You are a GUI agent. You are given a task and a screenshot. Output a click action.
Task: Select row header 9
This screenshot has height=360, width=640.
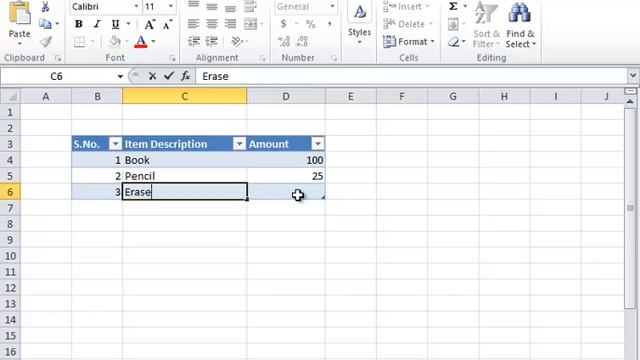(10, 240)
